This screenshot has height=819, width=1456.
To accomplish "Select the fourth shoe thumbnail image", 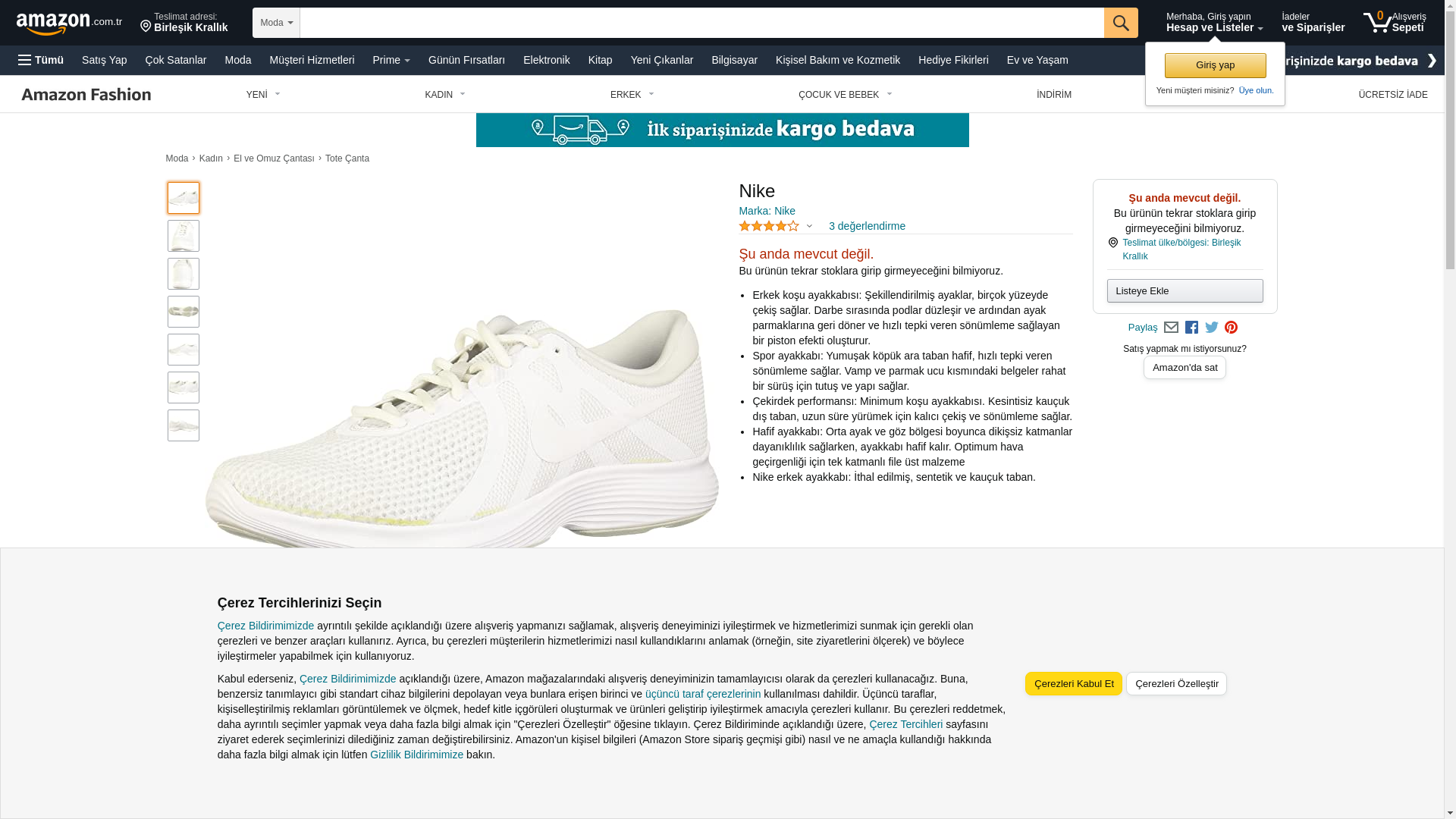I will pos(184,312).
